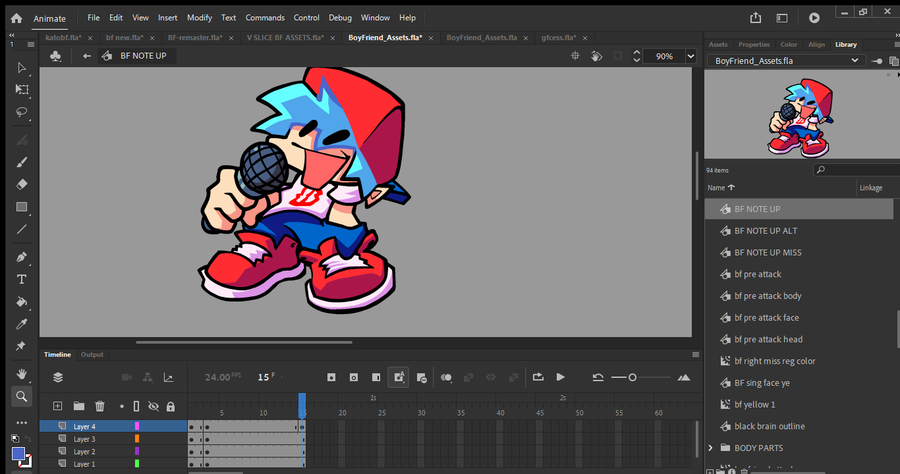Switch to gfcess.fla tab
Viewport: 900px width, 474px height.
(x=558, y=37)
